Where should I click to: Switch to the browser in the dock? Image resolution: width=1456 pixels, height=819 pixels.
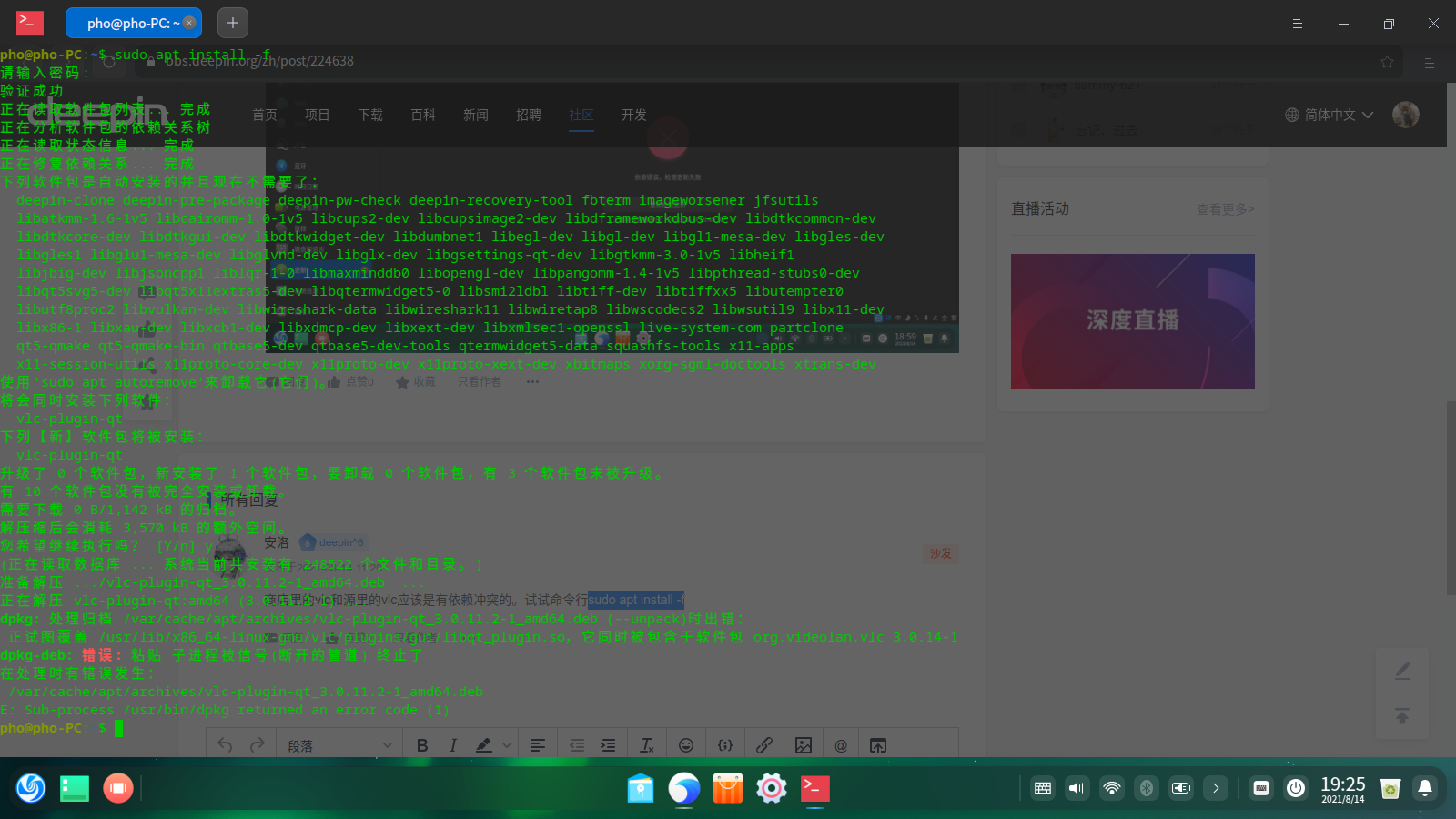pos(684,788)
